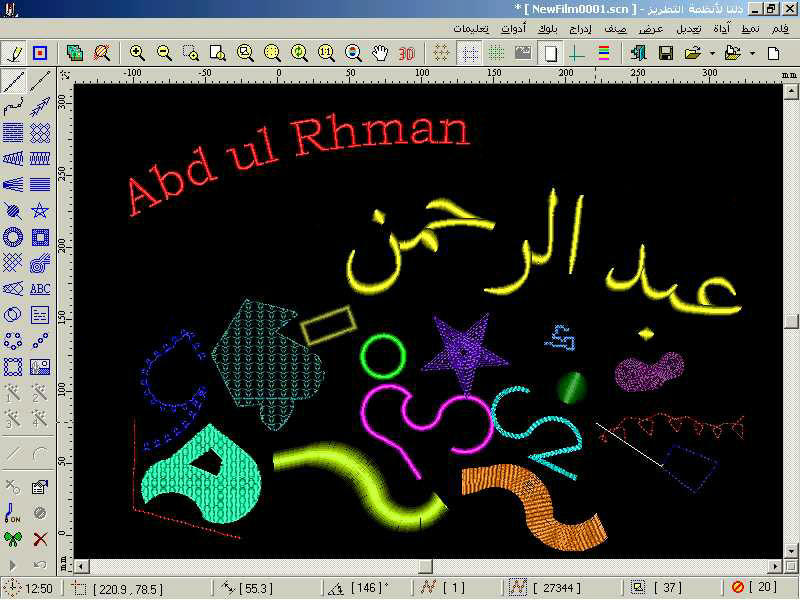The image size is (800, 600).
Task: Click the horizontal scrollbar thumb
Action: click(x=425, y=567)
